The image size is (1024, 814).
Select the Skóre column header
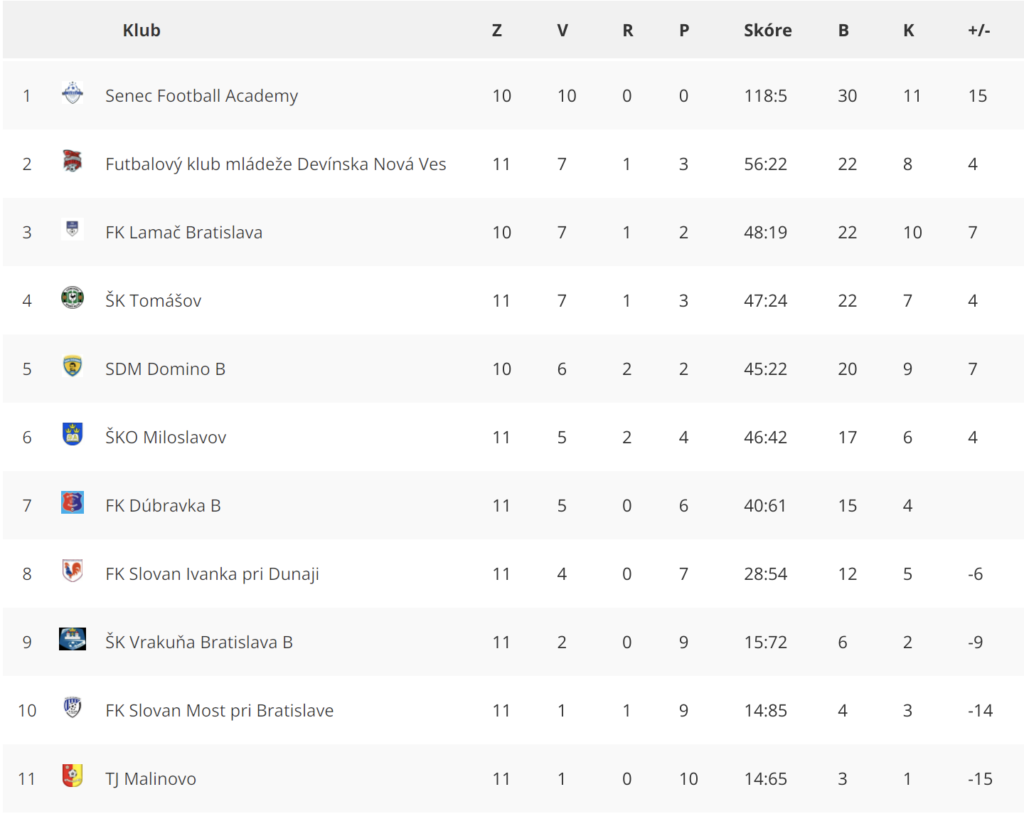(x=767, y=30)
